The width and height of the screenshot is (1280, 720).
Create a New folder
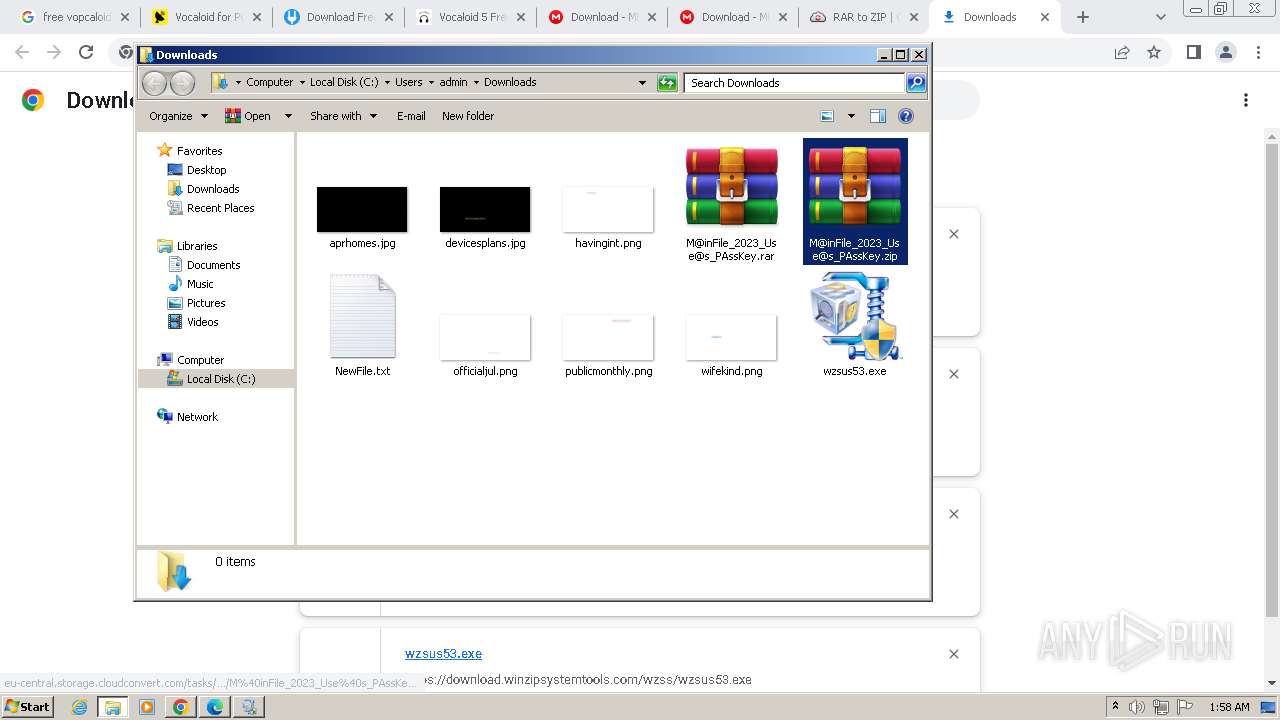tap(468, 116)
